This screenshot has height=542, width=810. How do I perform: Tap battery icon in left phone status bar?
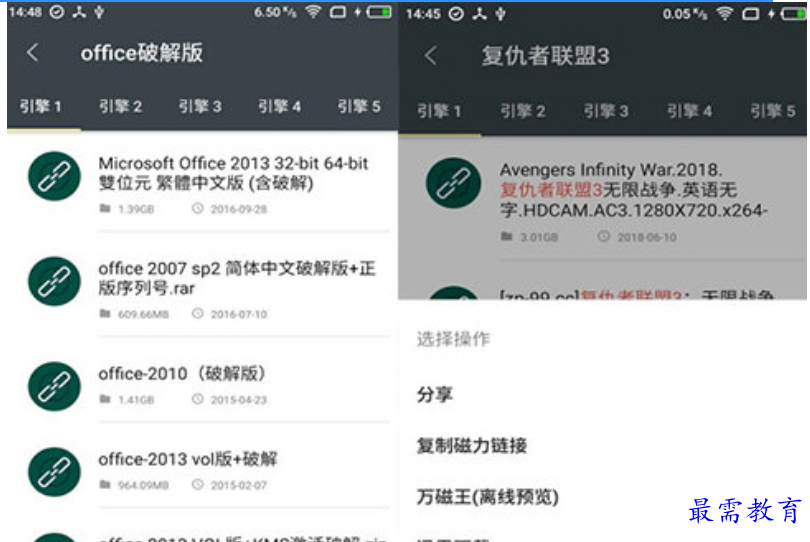(379, 12)
